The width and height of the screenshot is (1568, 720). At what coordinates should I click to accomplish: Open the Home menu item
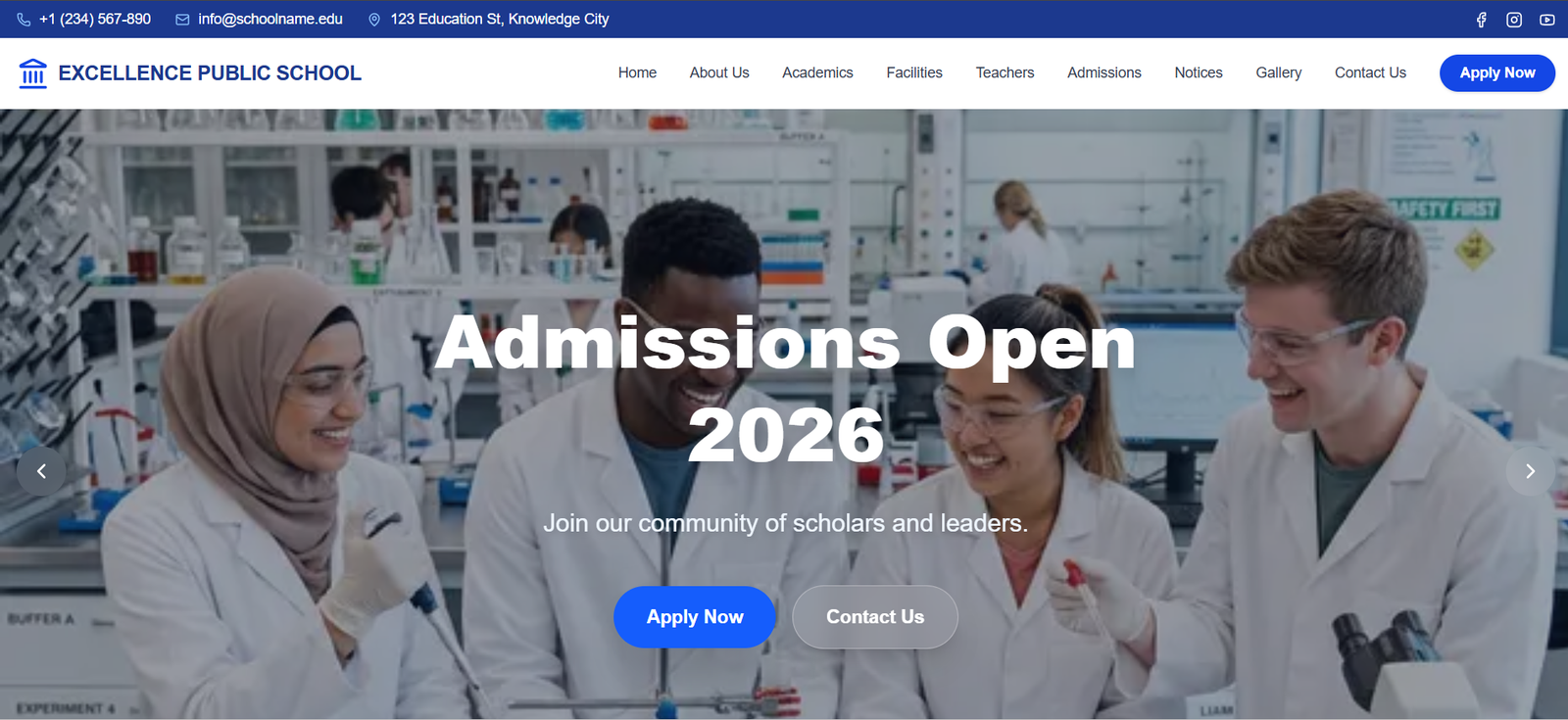(637, 72)
